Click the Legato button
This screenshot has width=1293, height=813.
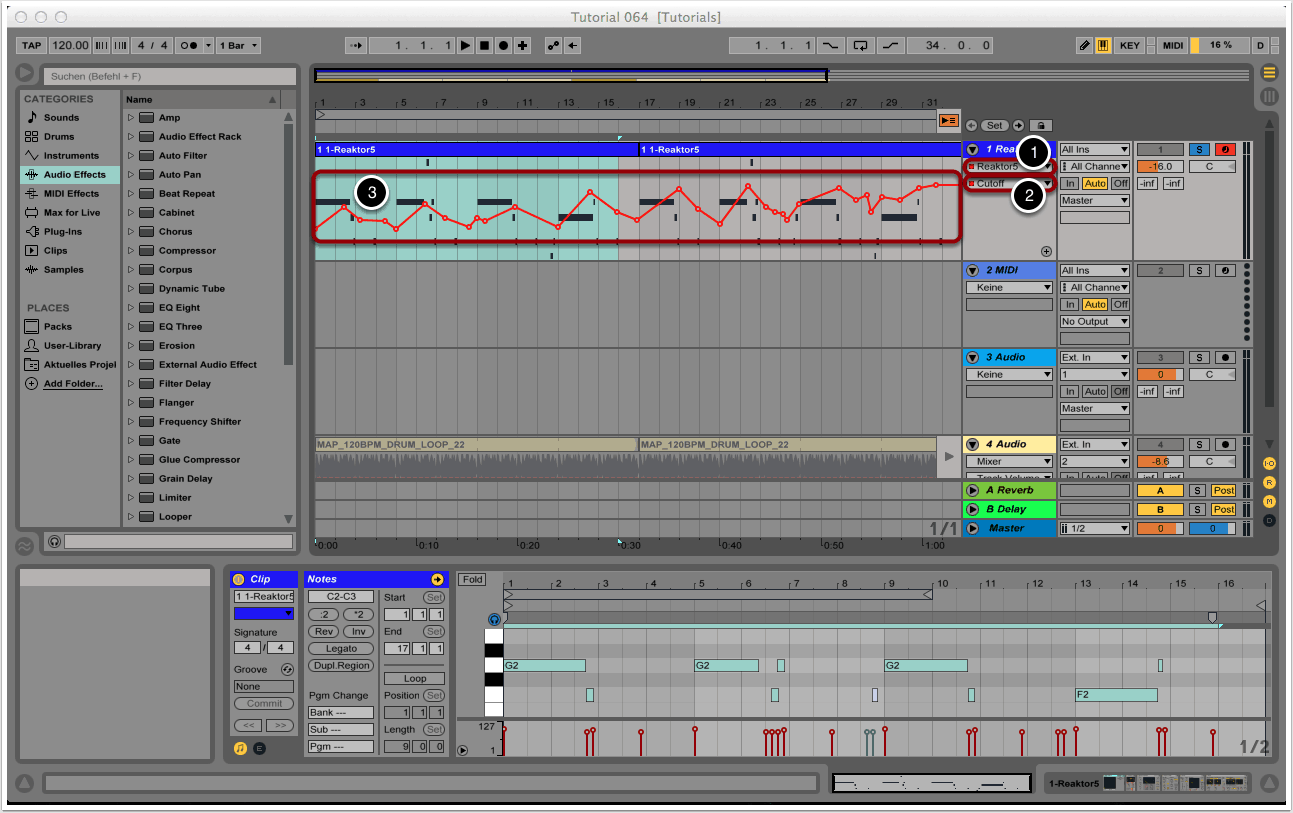pyautogui.click(x=341, y=649)
